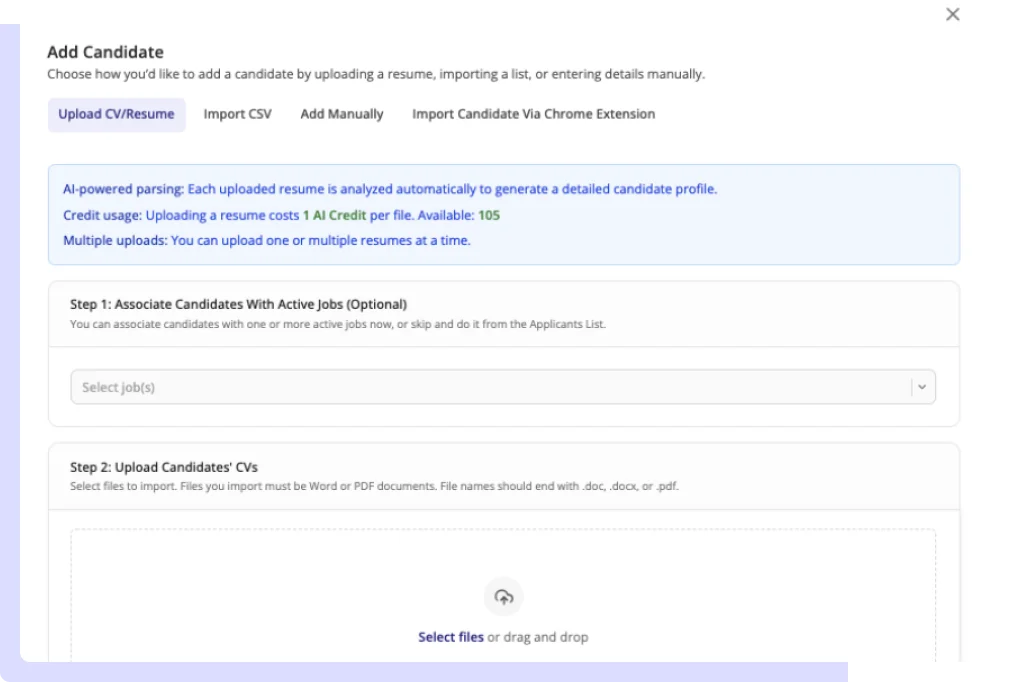Click the skip instruction under Step 1
Image resolution: width=1012 pixels, height=682 pixels.
340,322
